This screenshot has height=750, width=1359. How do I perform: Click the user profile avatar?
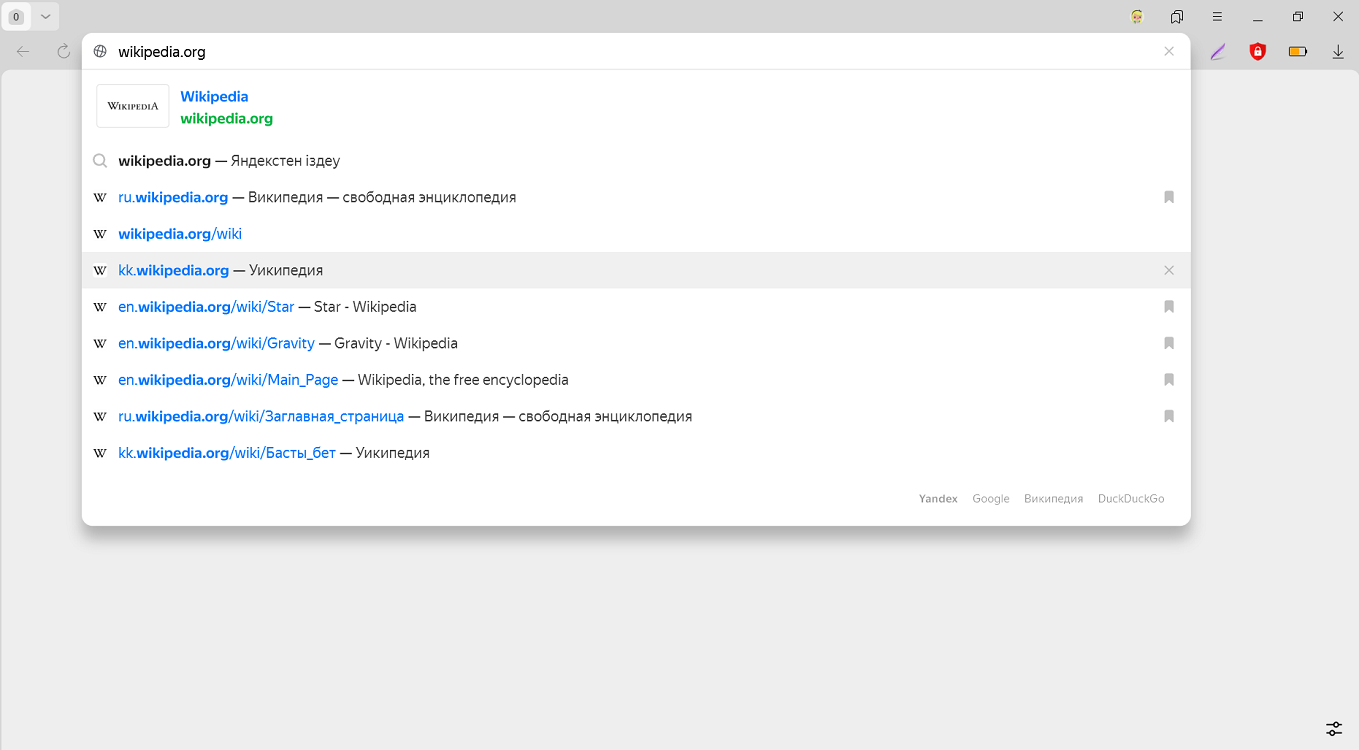1137,17
